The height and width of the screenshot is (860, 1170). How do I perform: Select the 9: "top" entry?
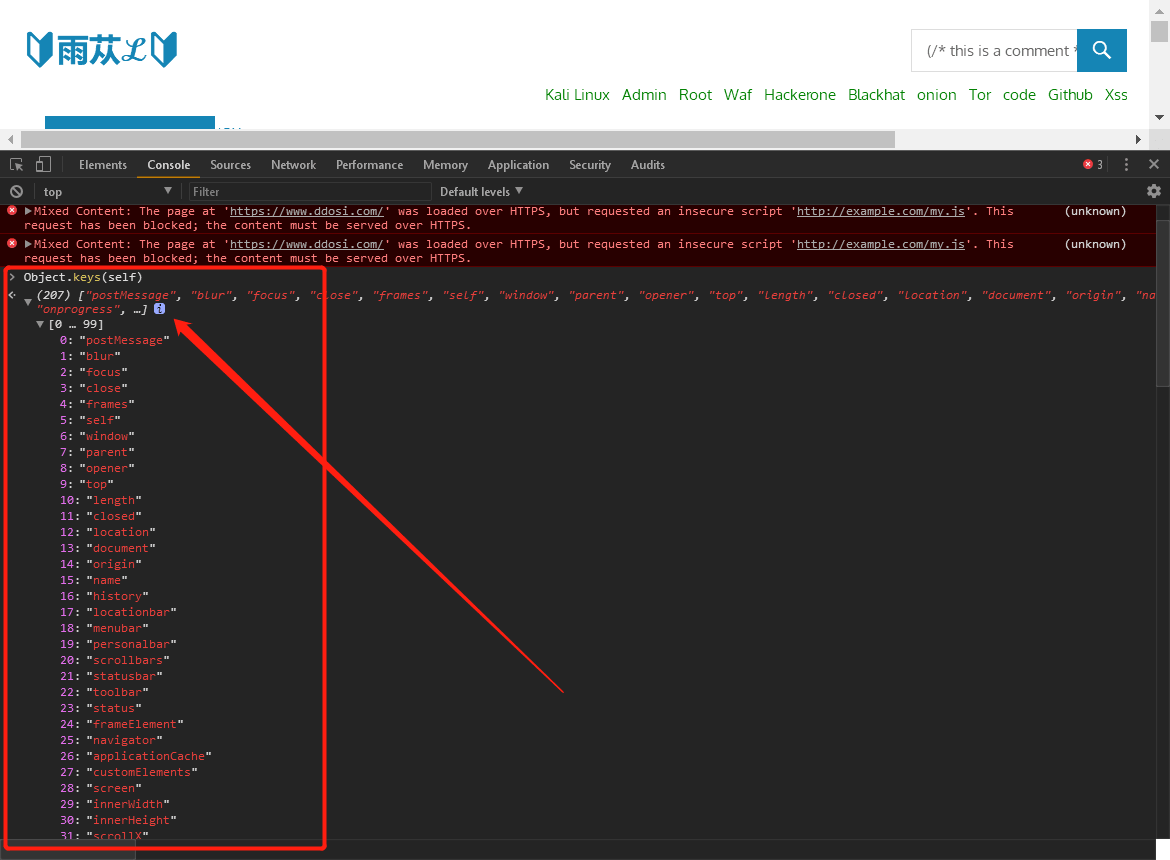[87, 484]
